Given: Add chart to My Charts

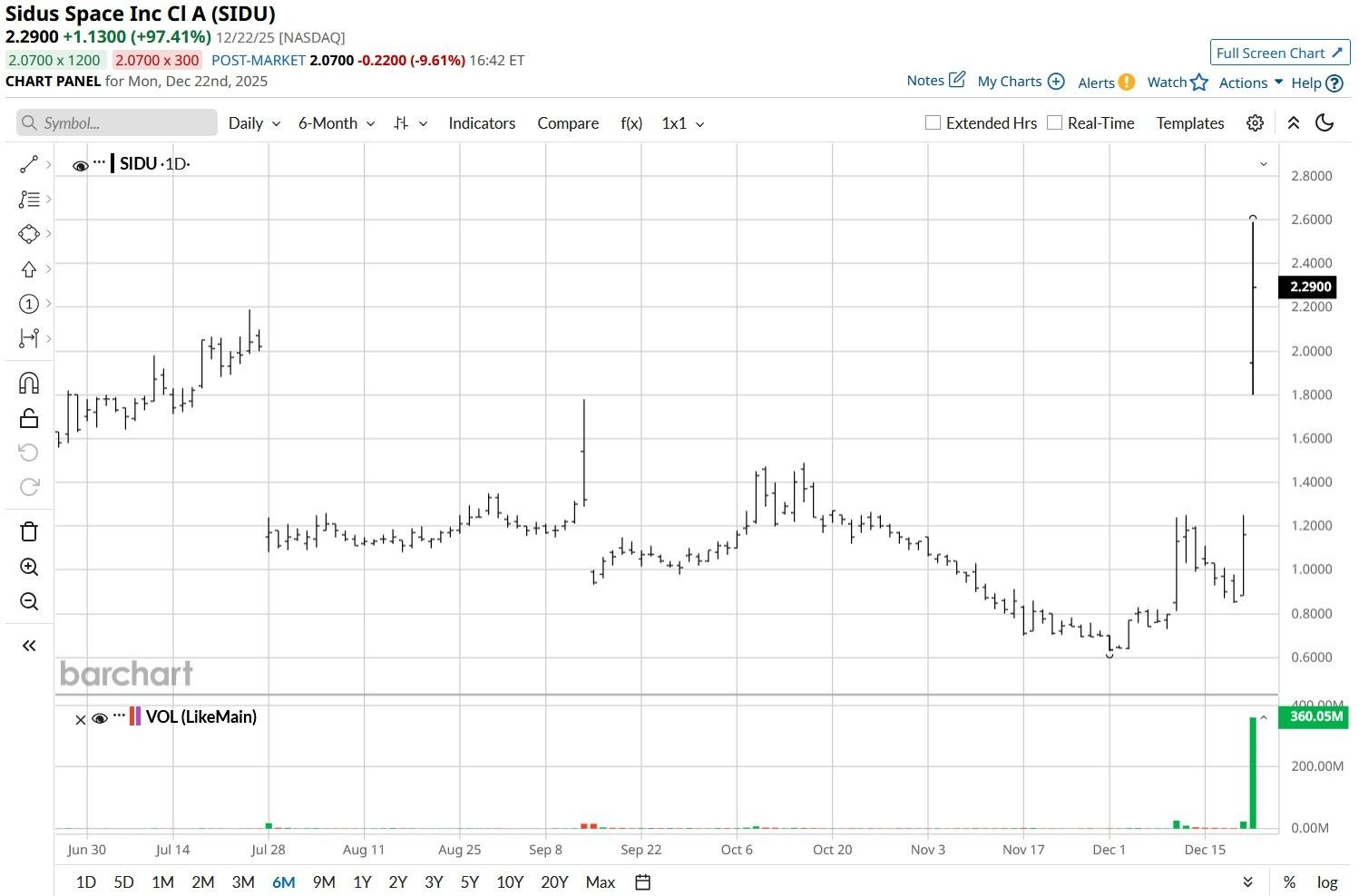Looking at the screenshot, I should [x=1056, y=82].
